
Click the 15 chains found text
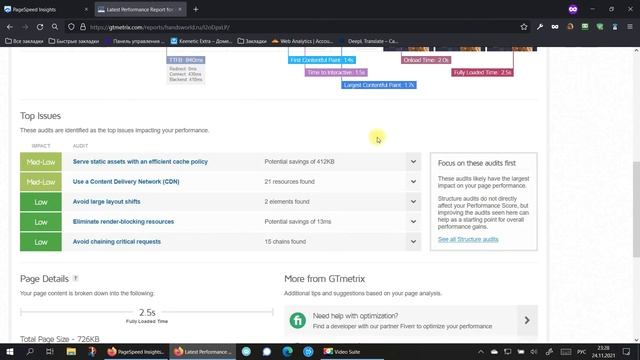tap(285, 242)
